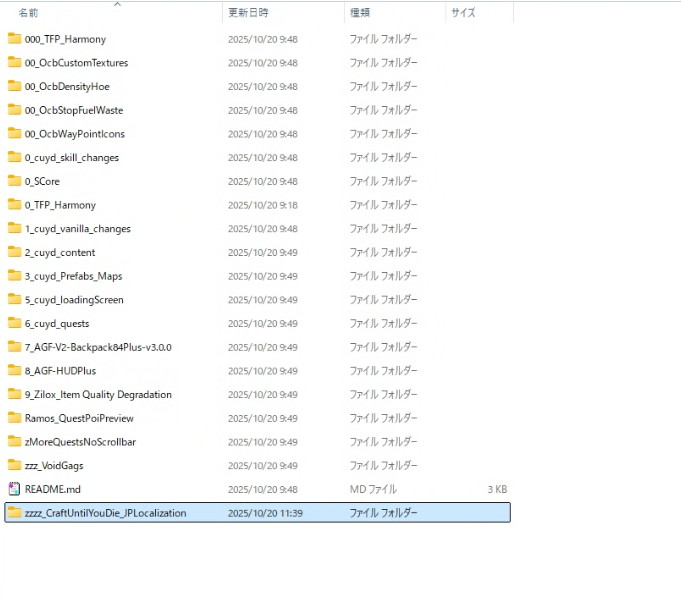Select the zzzz_CraftUntilYouDie_JPLocalization folder icon
The height and width of the screenshot is (601, 681).
pyautogui.click(x=14, y=513)
